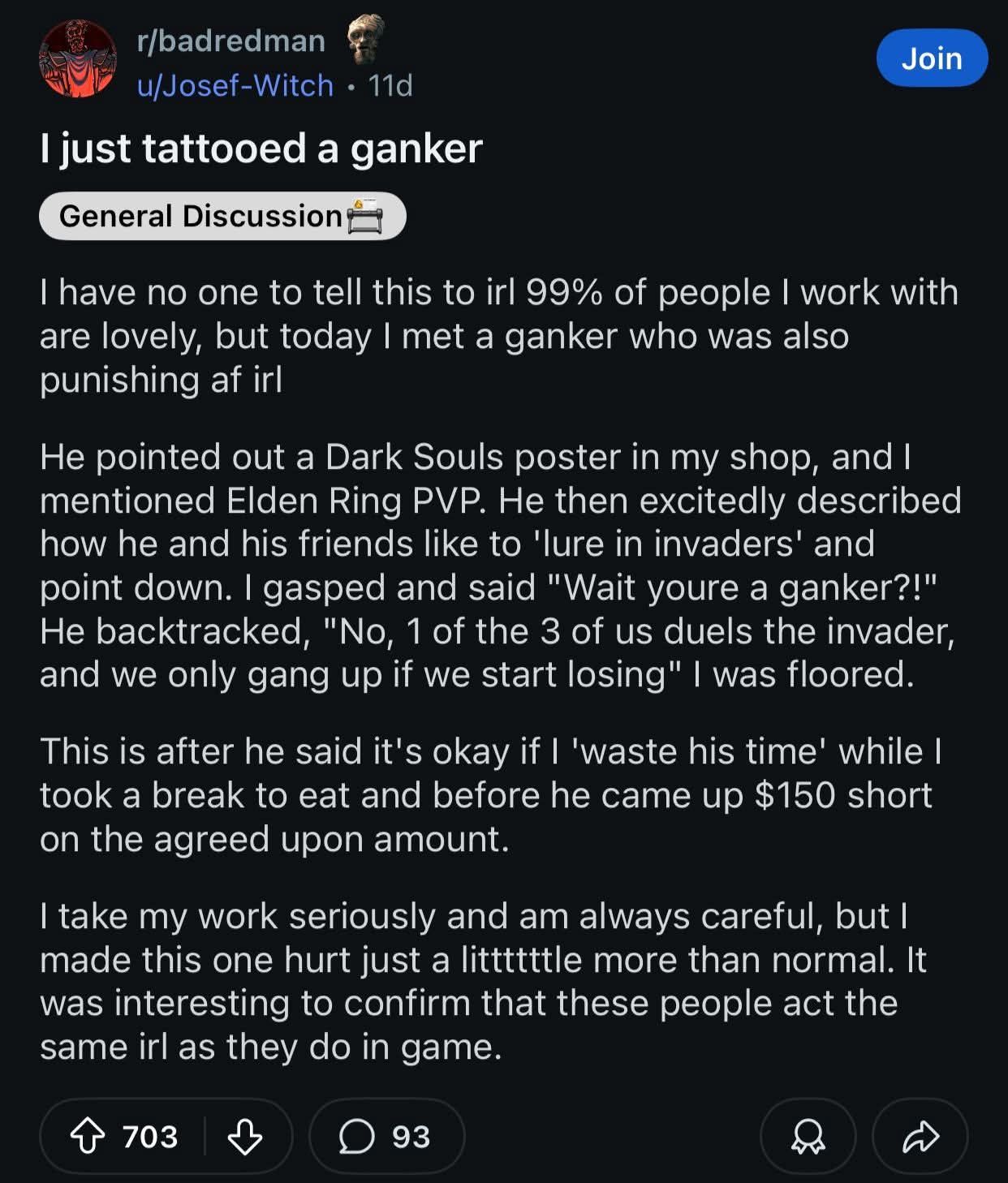Share this post with the arrow icon
1008x1183 pixels.
click(x=920, y=1136)
